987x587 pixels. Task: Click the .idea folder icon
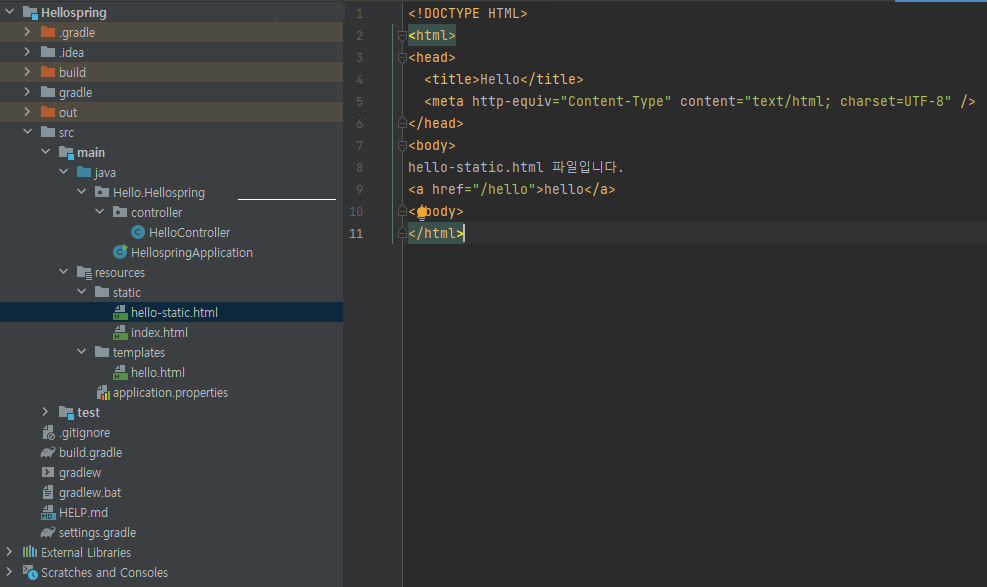48,52
